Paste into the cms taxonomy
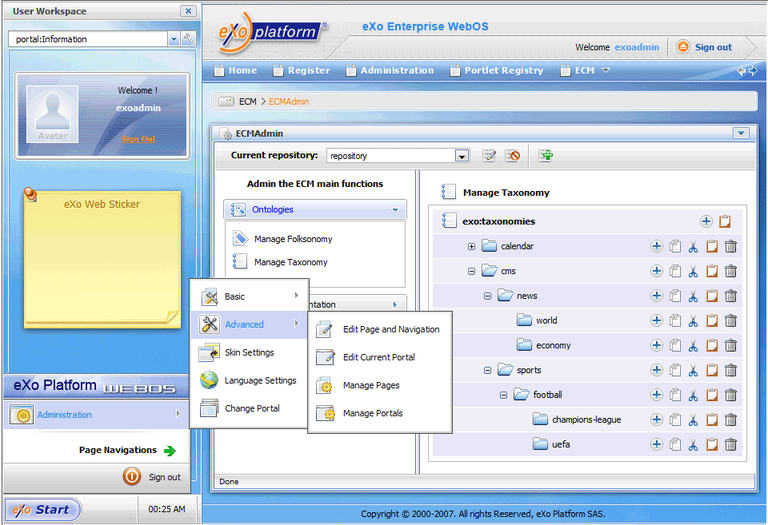The width and height of the screenshot is (768, 525). tap(712, 271)
